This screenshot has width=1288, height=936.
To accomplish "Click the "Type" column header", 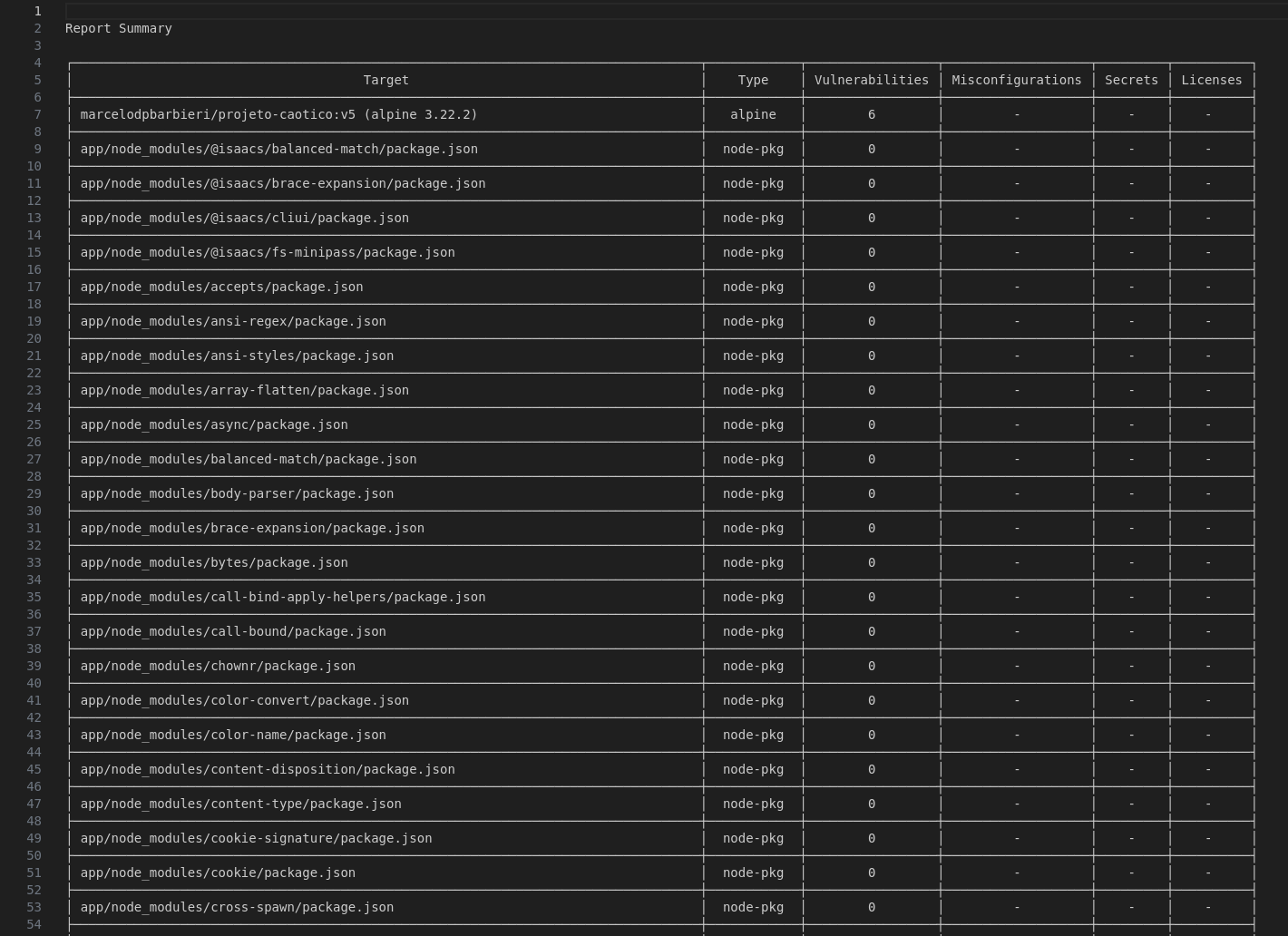I will (753, 80).
